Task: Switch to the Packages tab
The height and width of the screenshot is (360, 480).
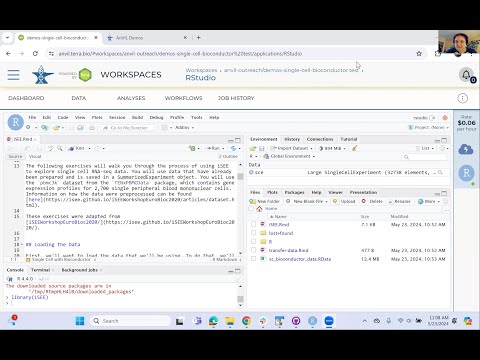Action: [x=294, y=192]
